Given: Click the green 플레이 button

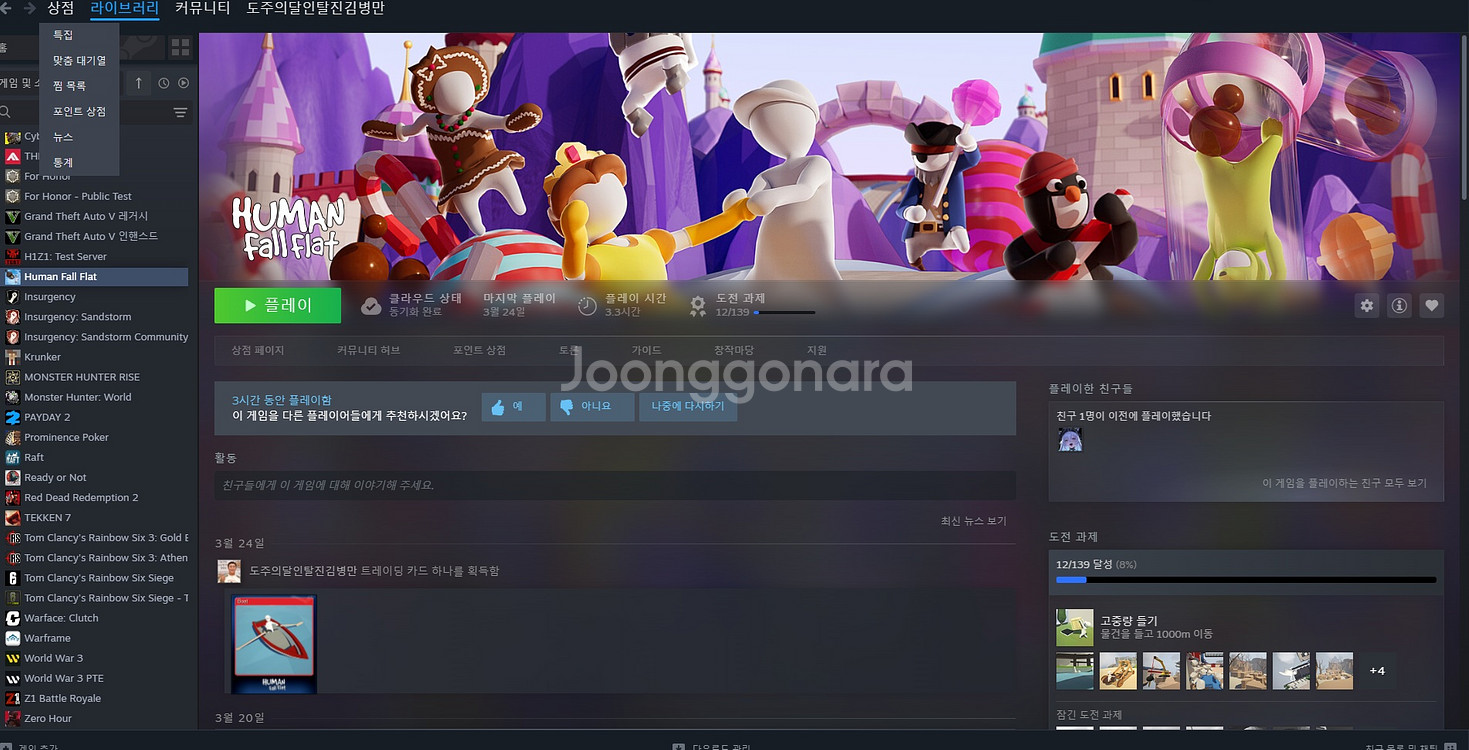Looking at the screenshot, I should pyautogui.click(x=277, y=306).
